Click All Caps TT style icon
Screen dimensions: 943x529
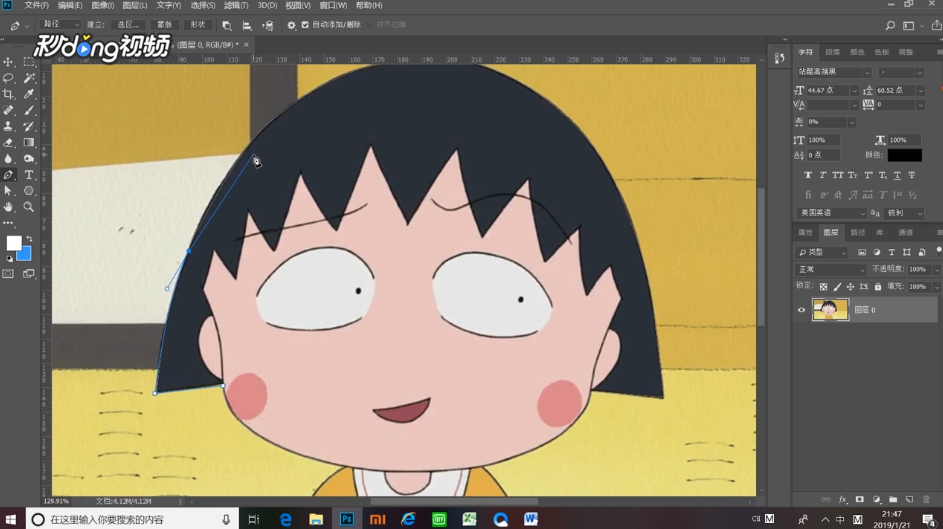(x=838, y=175)
